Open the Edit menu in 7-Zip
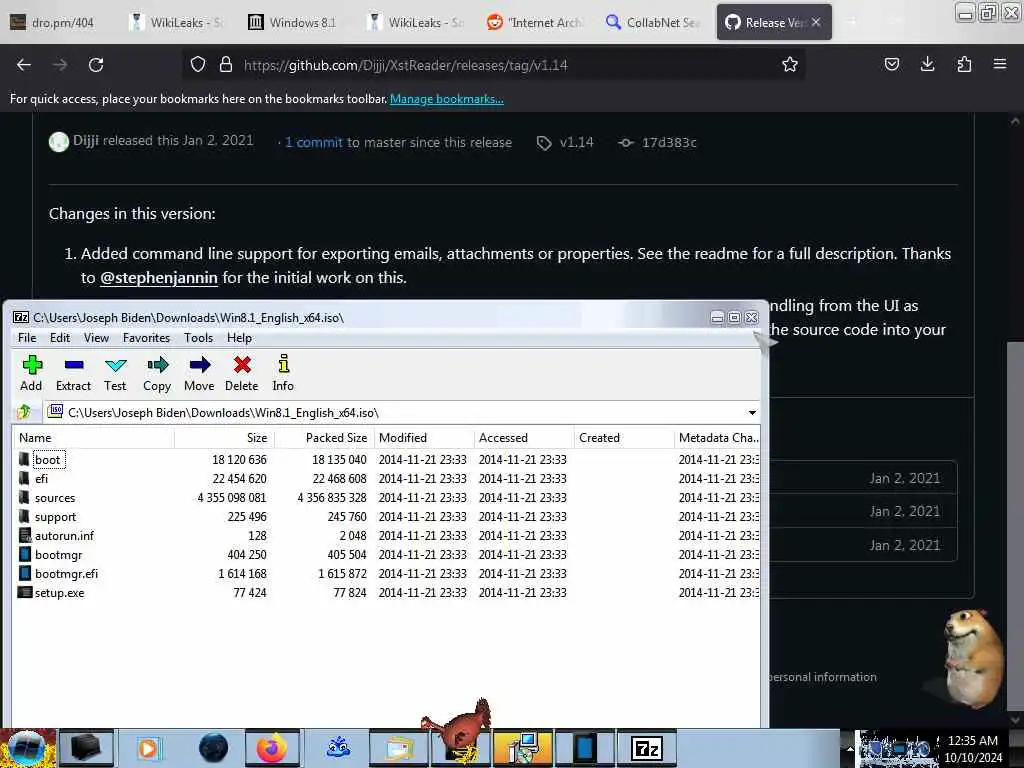 (59, 338)
